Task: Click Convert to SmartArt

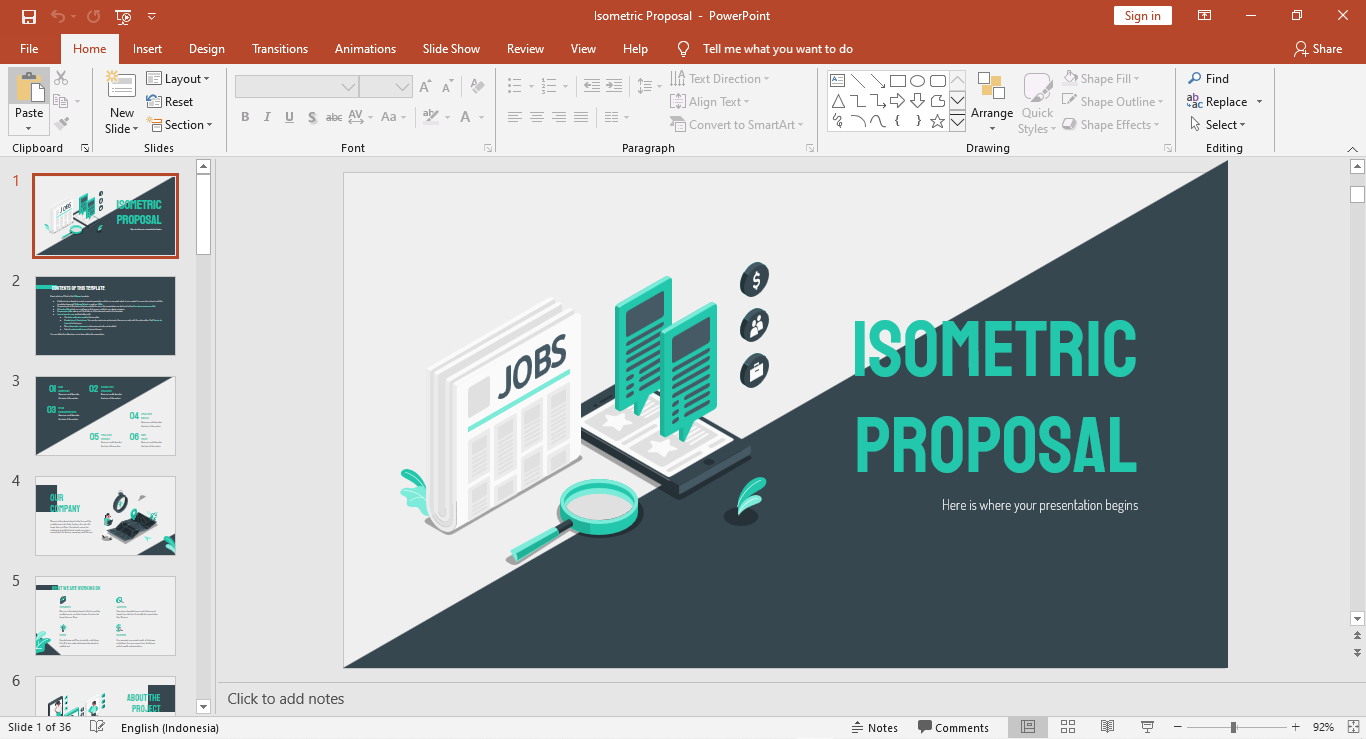Action: click(736, 124)
